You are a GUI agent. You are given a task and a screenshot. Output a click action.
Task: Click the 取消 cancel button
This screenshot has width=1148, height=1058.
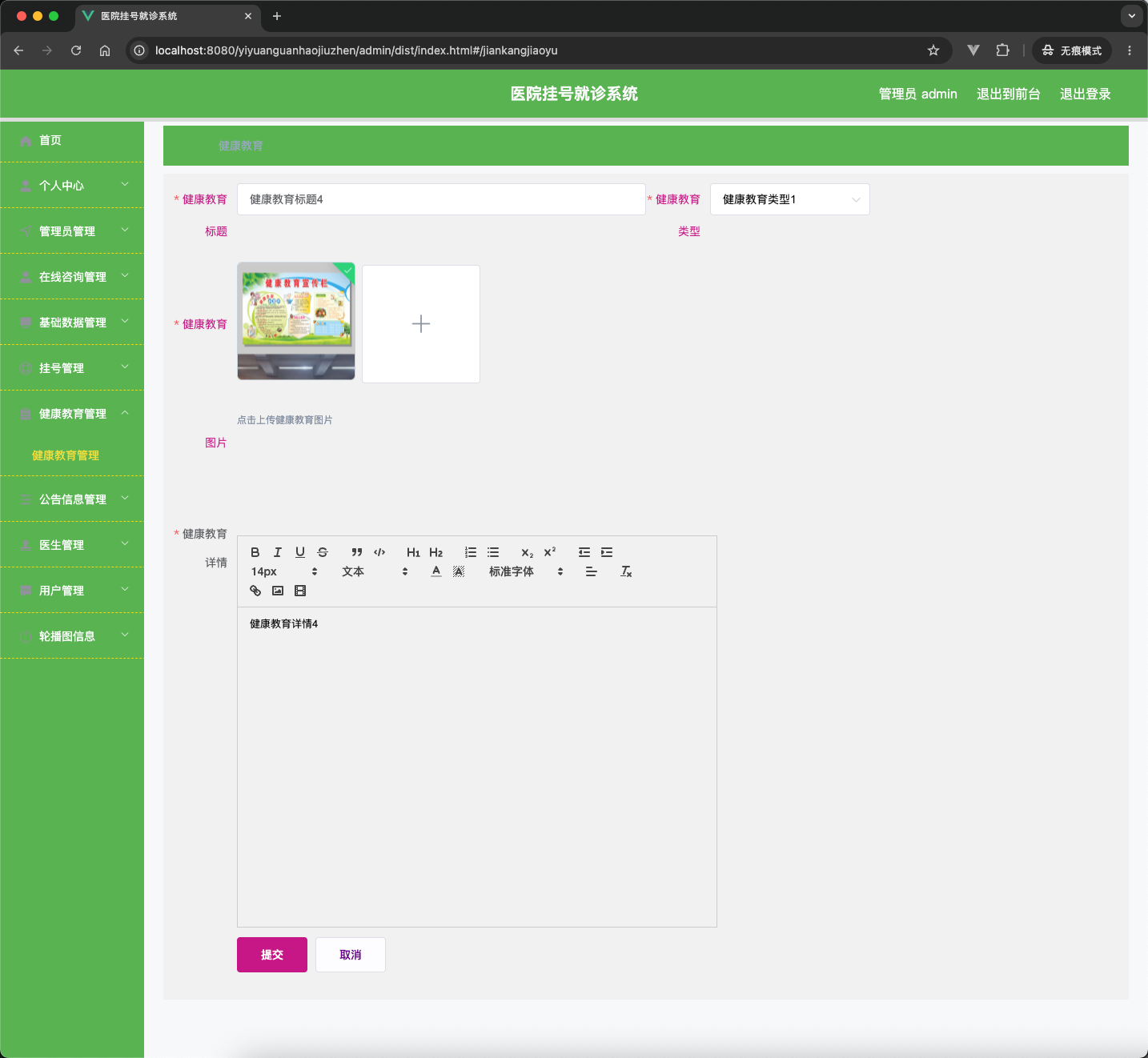pyautogui.click(x=351, y=955)
